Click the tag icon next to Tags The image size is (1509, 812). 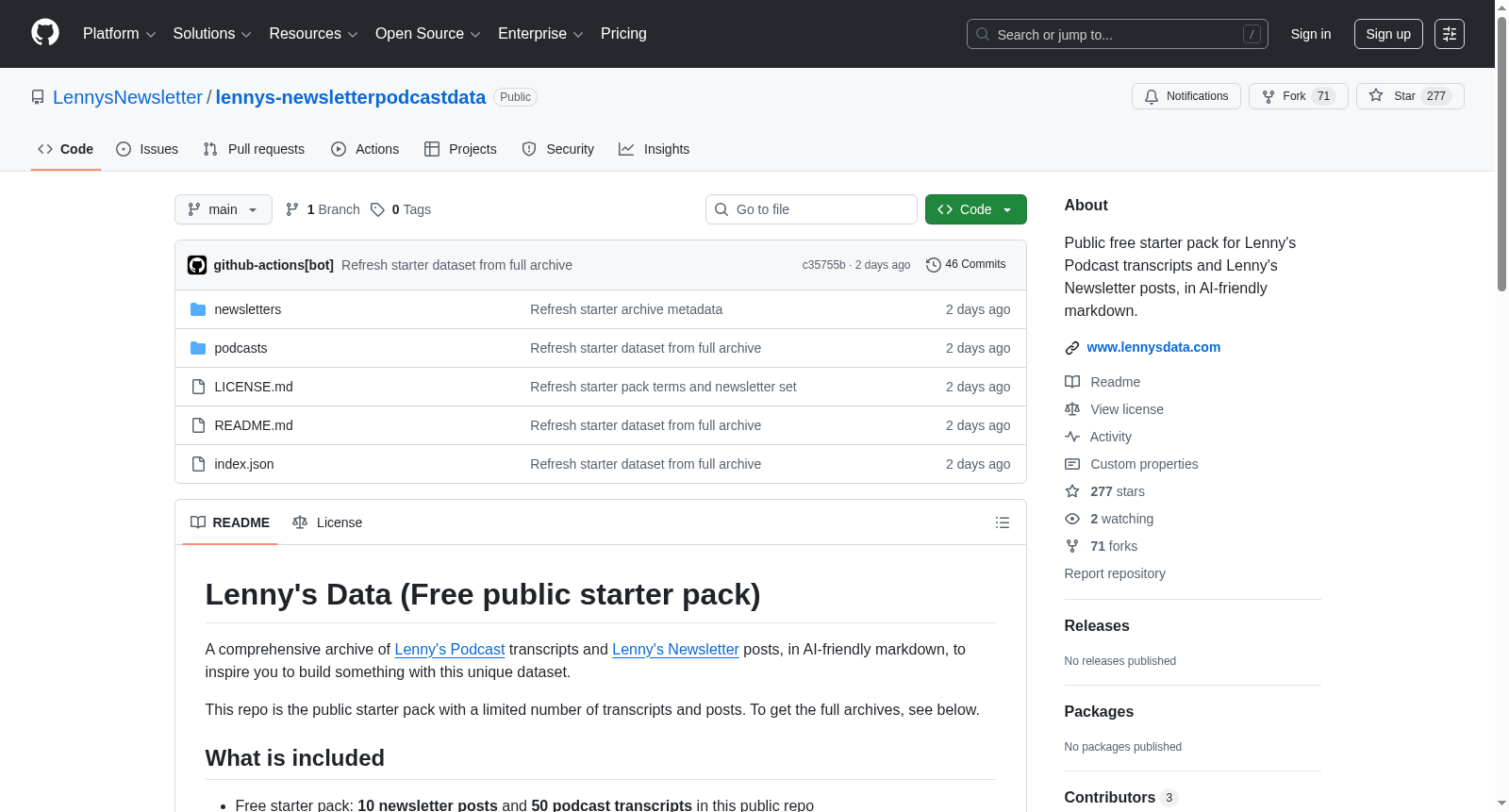(377, 209)
